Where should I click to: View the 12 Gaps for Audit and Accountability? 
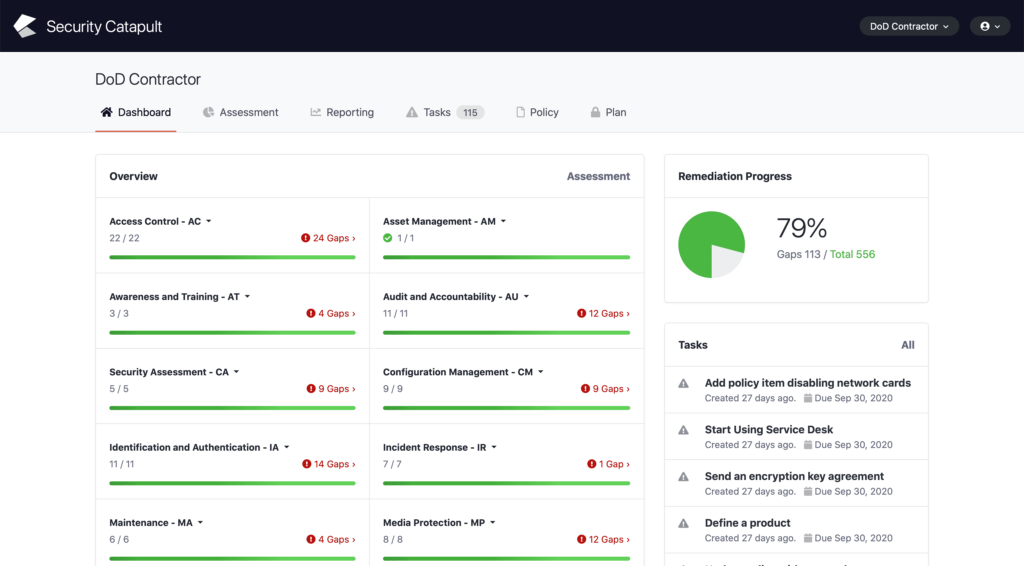pyautogui.click(x=603, y=314)
